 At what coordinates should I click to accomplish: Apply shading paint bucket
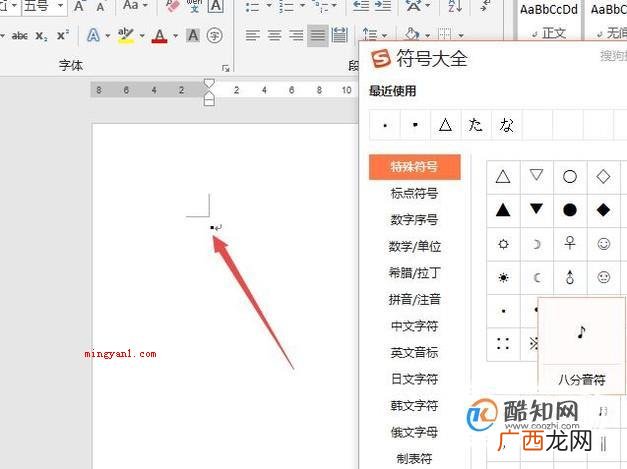coord(411,34)
